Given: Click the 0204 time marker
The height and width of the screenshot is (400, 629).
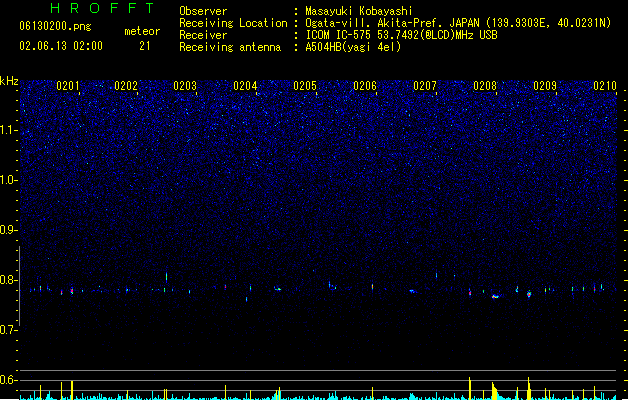Looking at the screenshot, I should coord(245,86).
